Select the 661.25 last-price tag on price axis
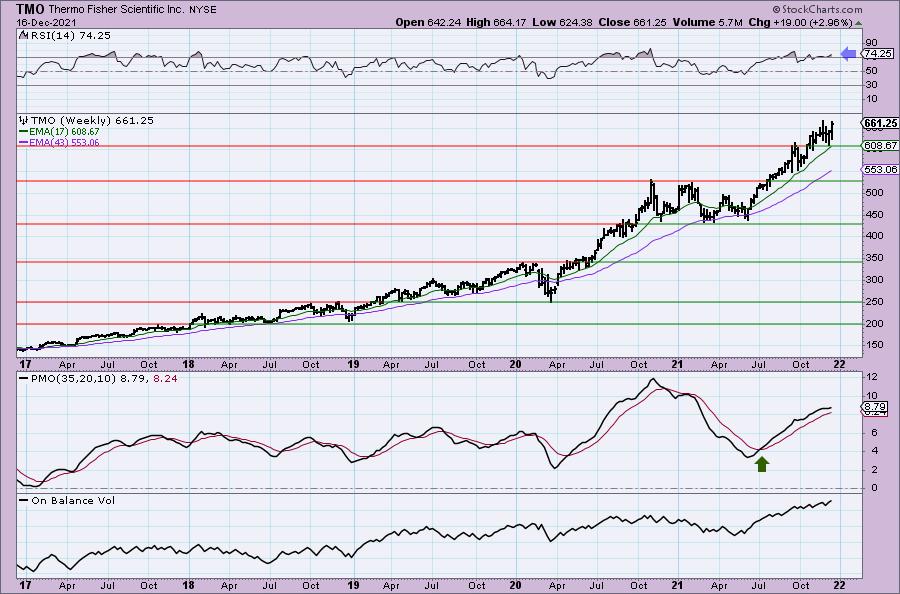The height and width of the screenshot is (594, 900). (879, 123)
